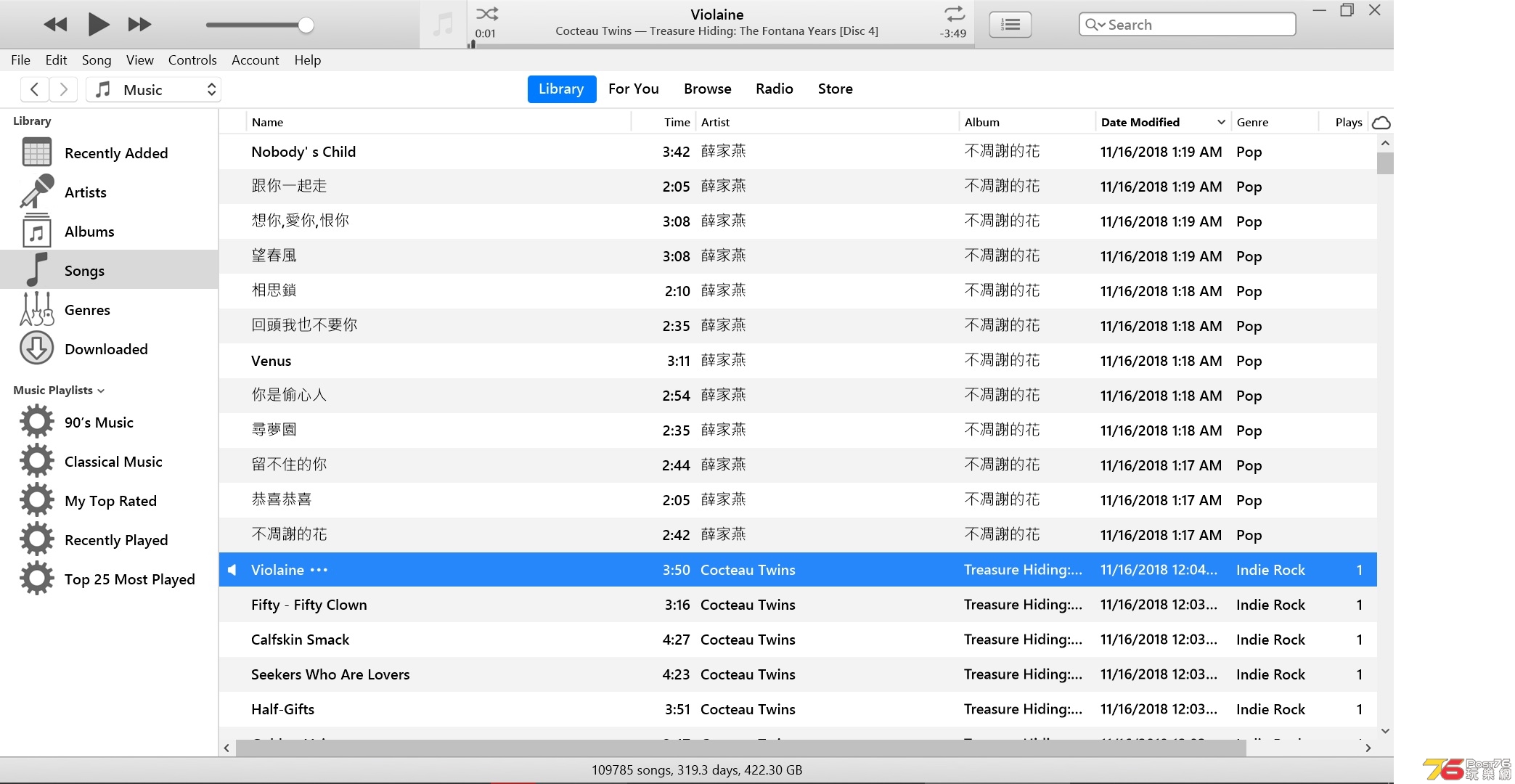The height and width of the screenshot is (784, 1515).
Task: Open the Controls menu
Action: [x=192, y=60]
